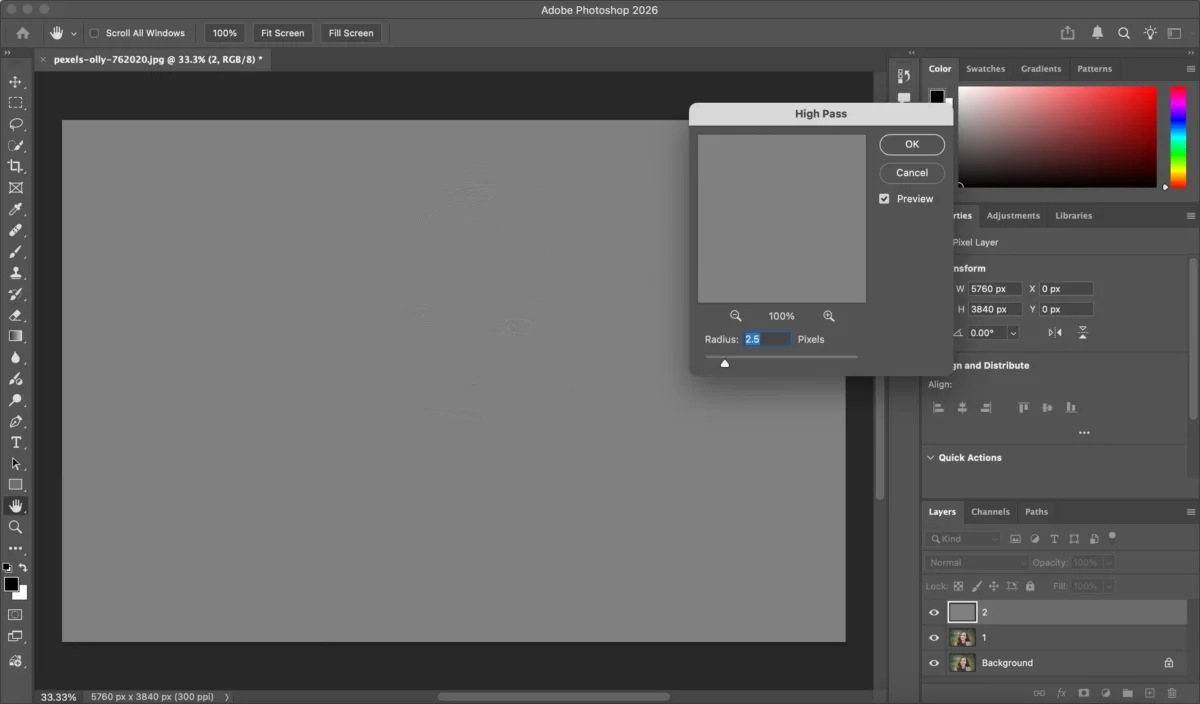Open the Swatches tab
Image resolution: width=1200 pixels, height=704 pixels.
tap(985, 69)
